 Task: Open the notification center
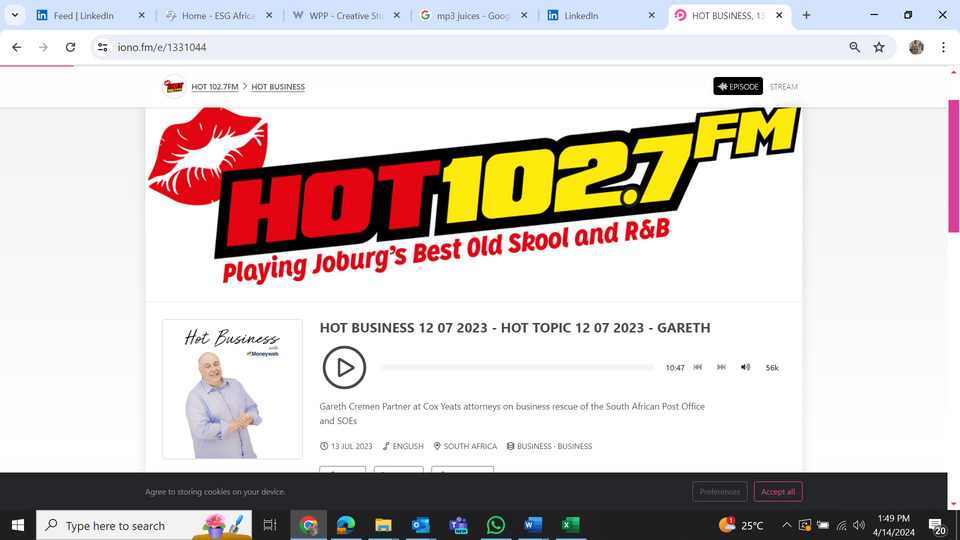937,525
